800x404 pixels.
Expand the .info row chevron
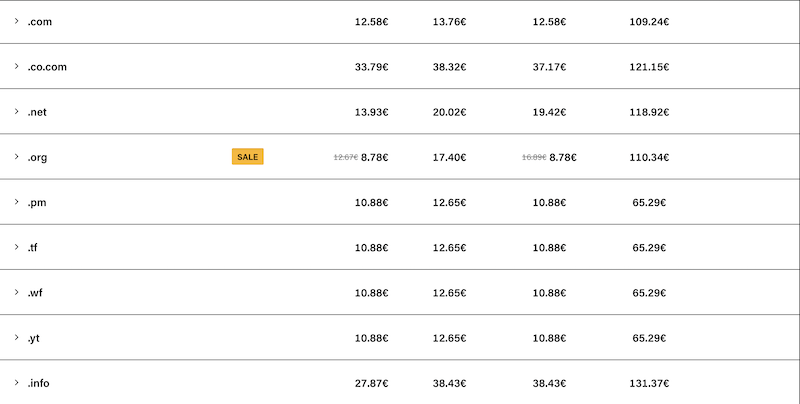tap(16, 382)
